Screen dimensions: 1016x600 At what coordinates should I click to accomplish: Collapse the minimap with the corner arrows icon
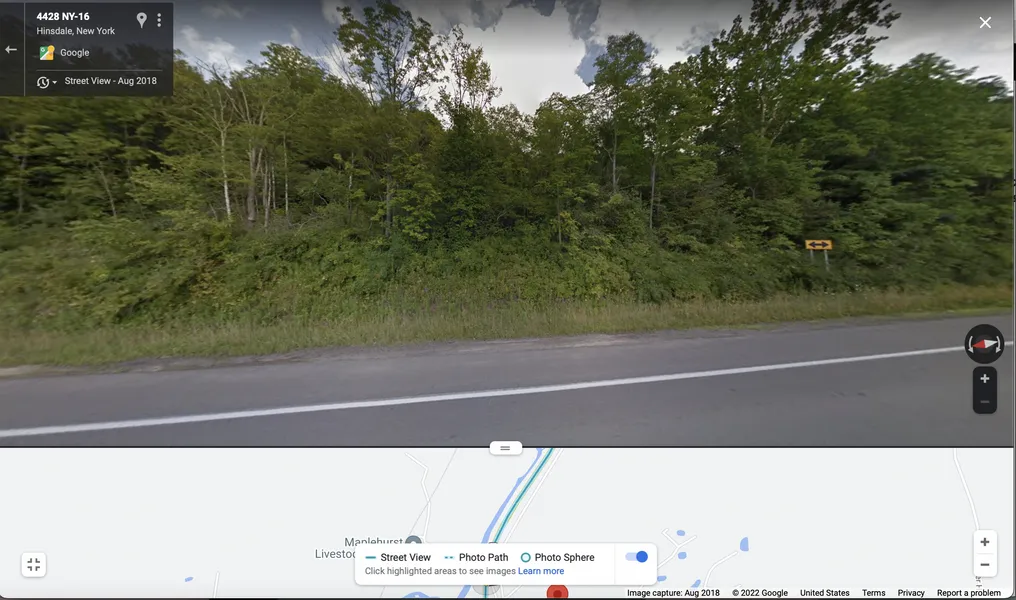point(34,564)
